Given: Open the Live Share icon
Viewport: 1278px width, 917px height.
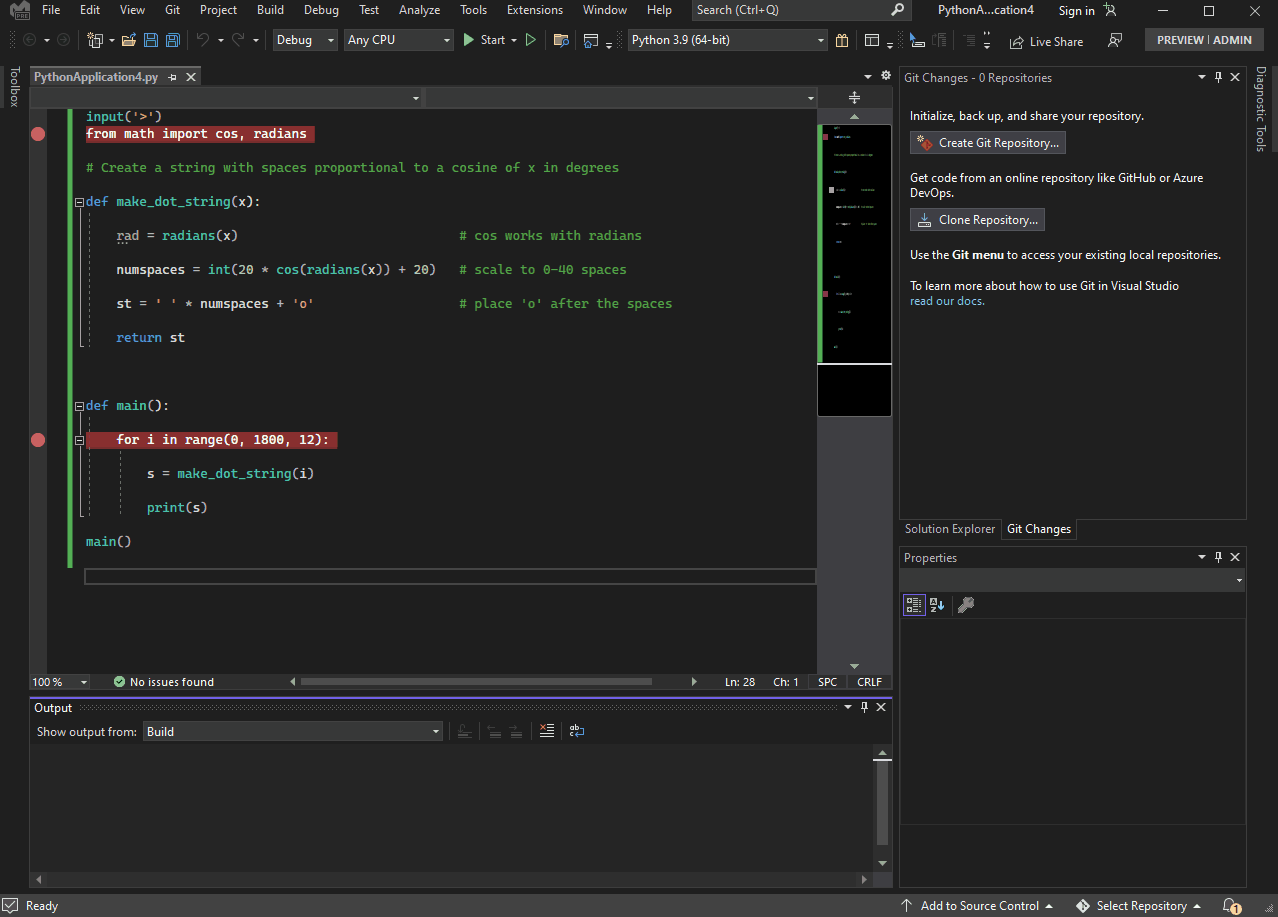Looking at the screenshot, I should click(1046, 41).
